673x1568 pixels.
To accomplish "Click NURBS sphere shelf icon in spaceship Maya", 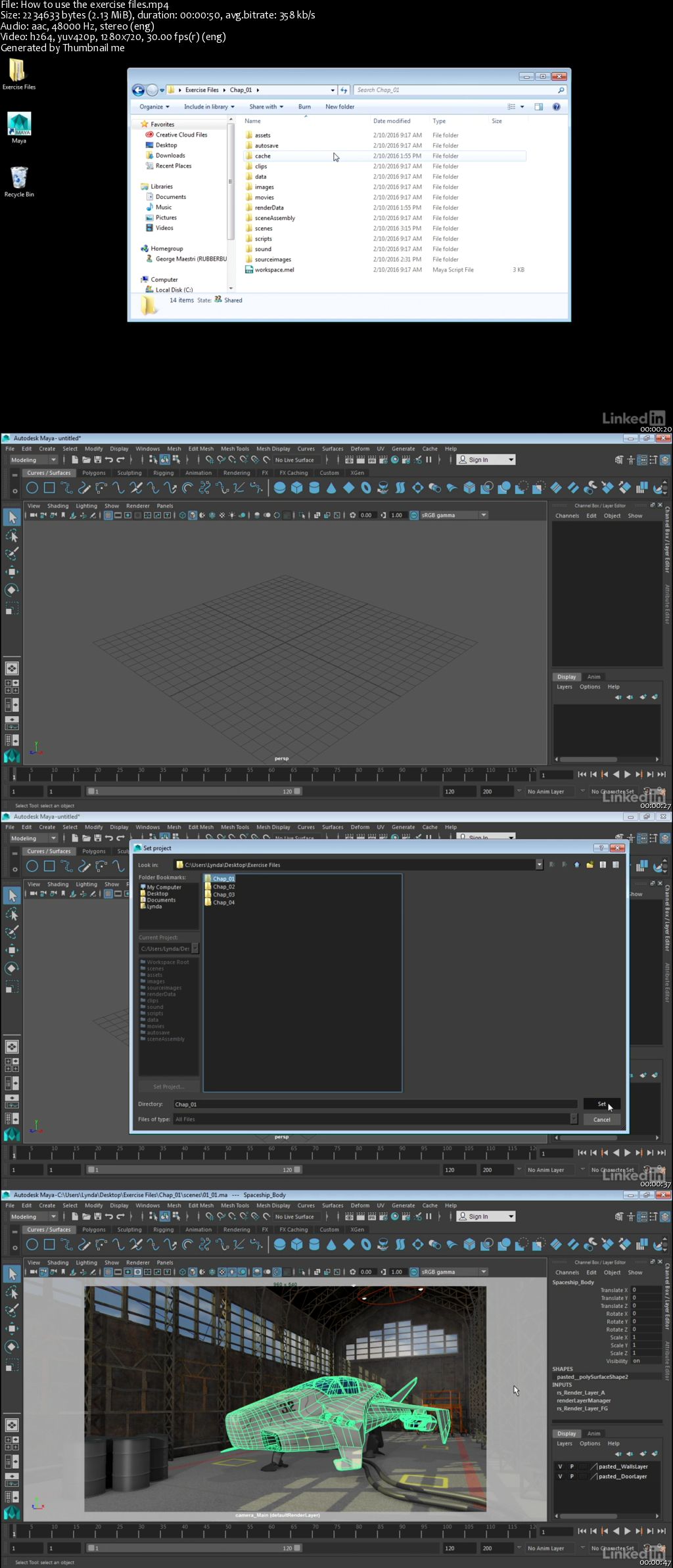I will (x=279, y=1244).
